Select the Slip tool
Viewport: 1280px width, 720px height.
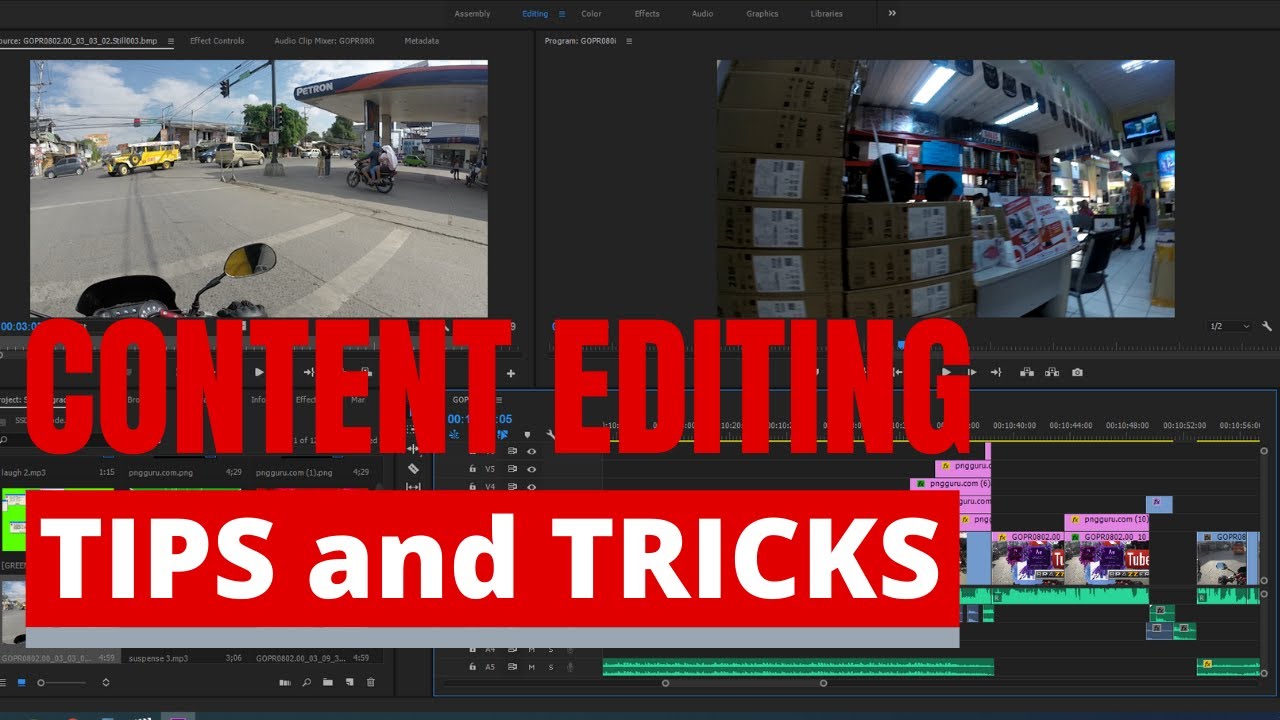[x=413, y=486]
